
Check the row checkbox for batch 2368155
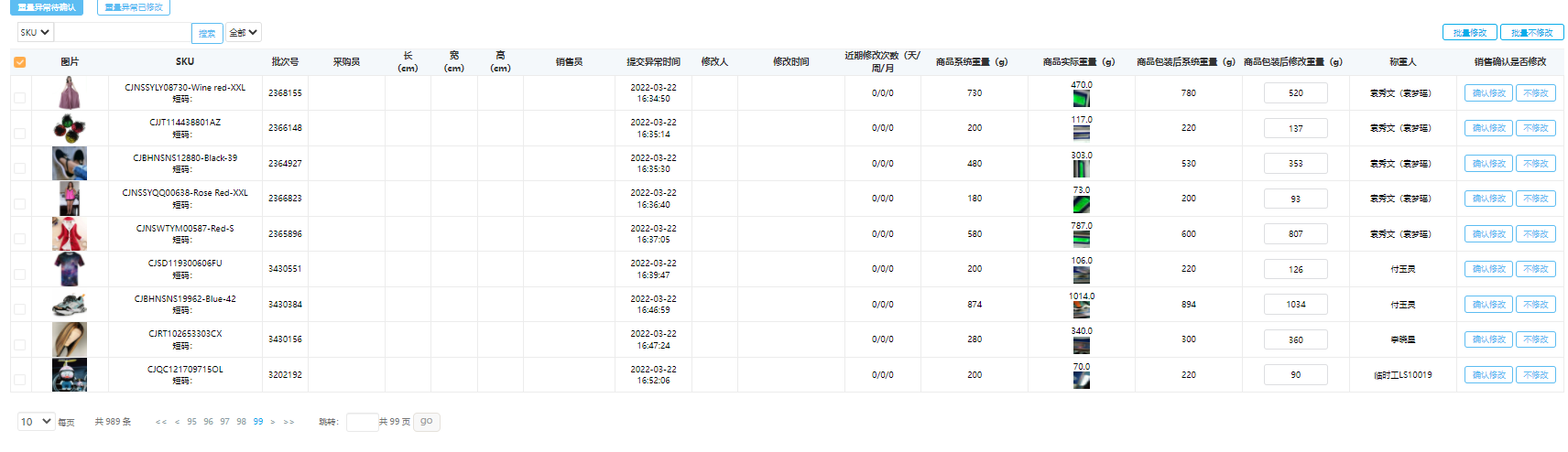[x=20, y=98]
